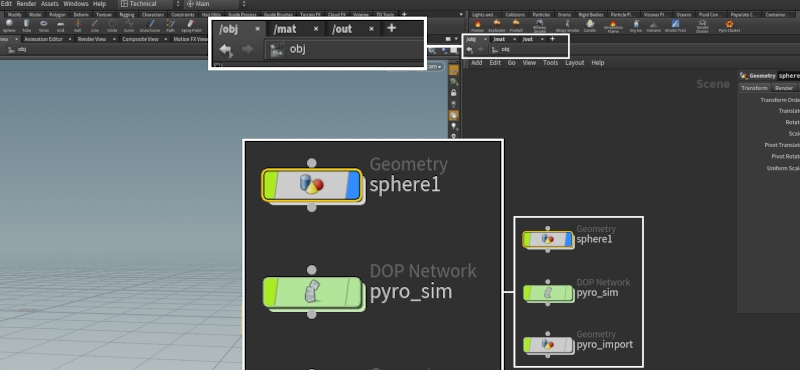
Task: Open the Layout menu in network editor
Action: (x=574, y=62)
